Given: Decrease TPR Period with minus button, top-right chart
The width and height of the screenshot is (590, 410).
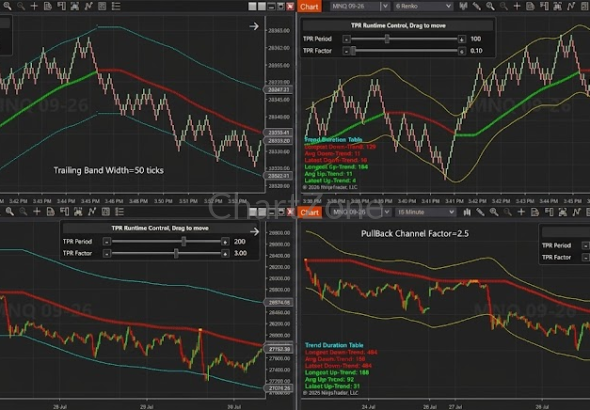Looking at the screenshot, I should point(347,39).
